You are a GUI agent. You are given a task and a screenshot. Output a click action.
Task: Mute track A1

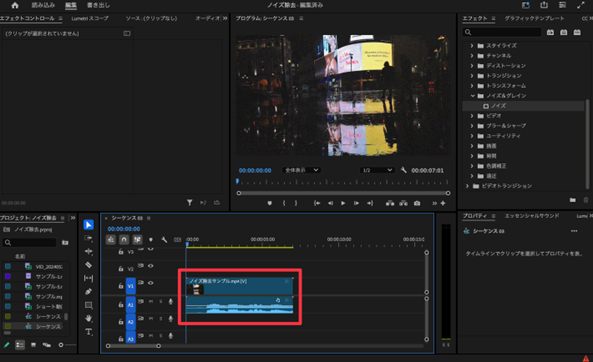coord(151,301)
